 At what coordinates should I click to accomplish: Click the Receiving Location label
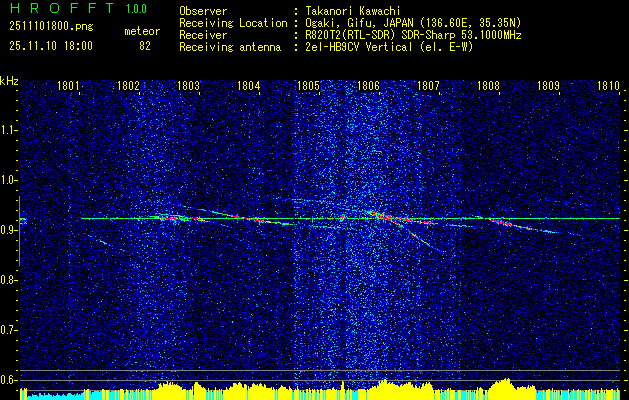(233, 23)
